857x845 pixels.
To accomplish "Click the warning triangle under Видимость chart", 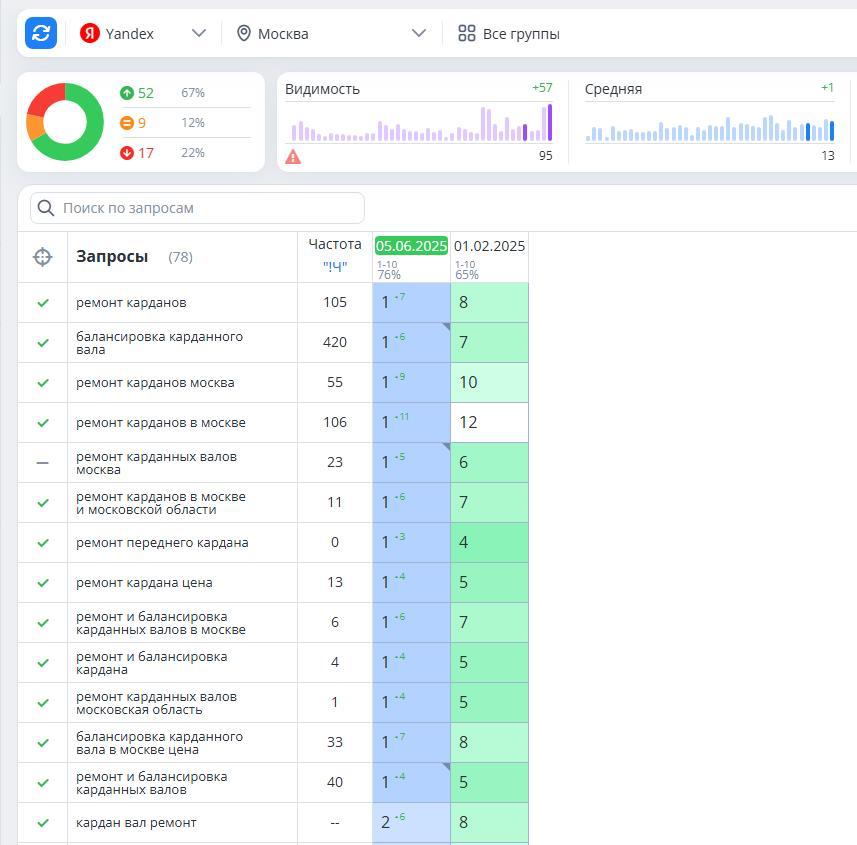I will [x=293, y=157].
